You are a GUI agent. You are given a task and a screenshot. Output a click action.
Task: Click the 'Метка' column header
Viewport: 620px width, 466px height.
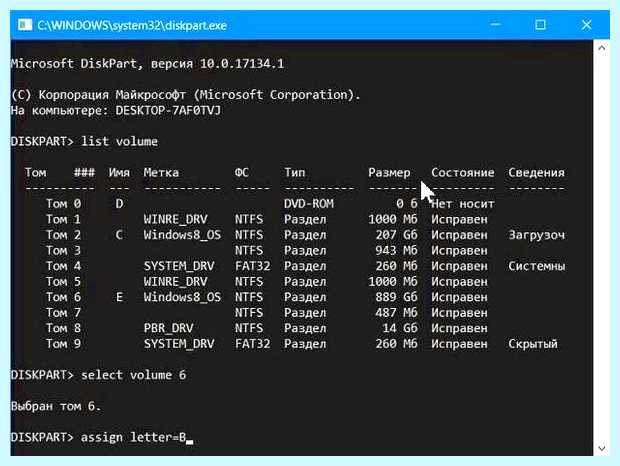pyautogui.click(x=161, y=173)
